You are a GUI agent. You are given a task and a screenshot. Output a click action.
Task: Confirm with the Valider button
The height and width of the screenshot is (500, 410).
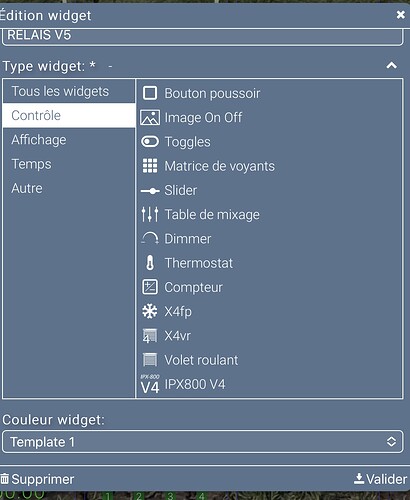380,479
